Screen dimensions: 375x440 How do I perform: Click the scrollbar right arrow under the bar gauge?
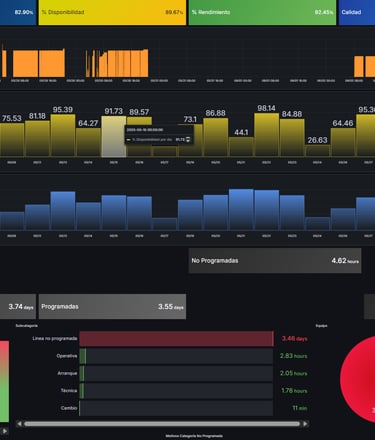(x=305, y=424)
